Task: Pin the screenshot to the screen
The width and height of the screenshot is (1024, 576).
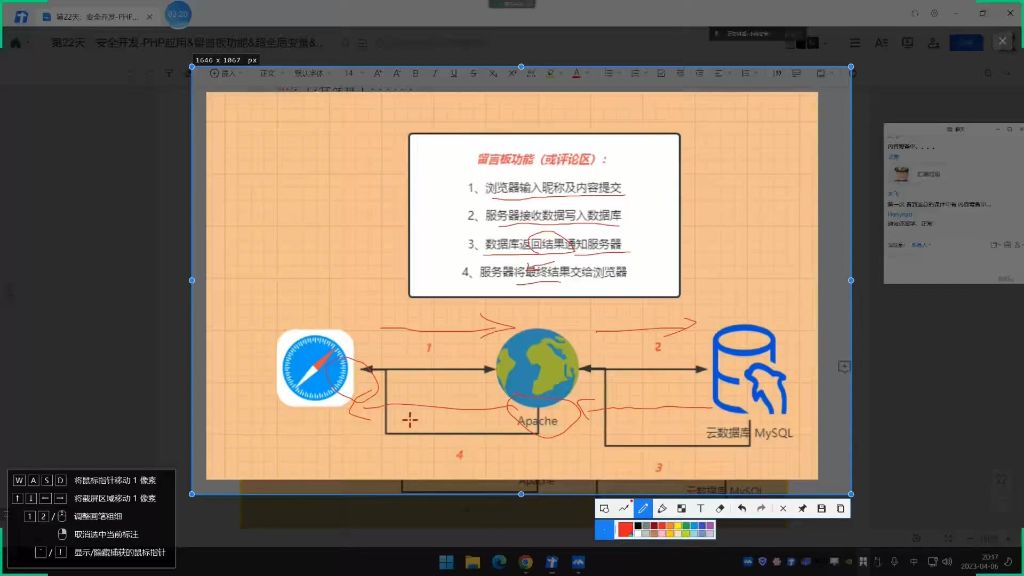Action: point(802,508)
